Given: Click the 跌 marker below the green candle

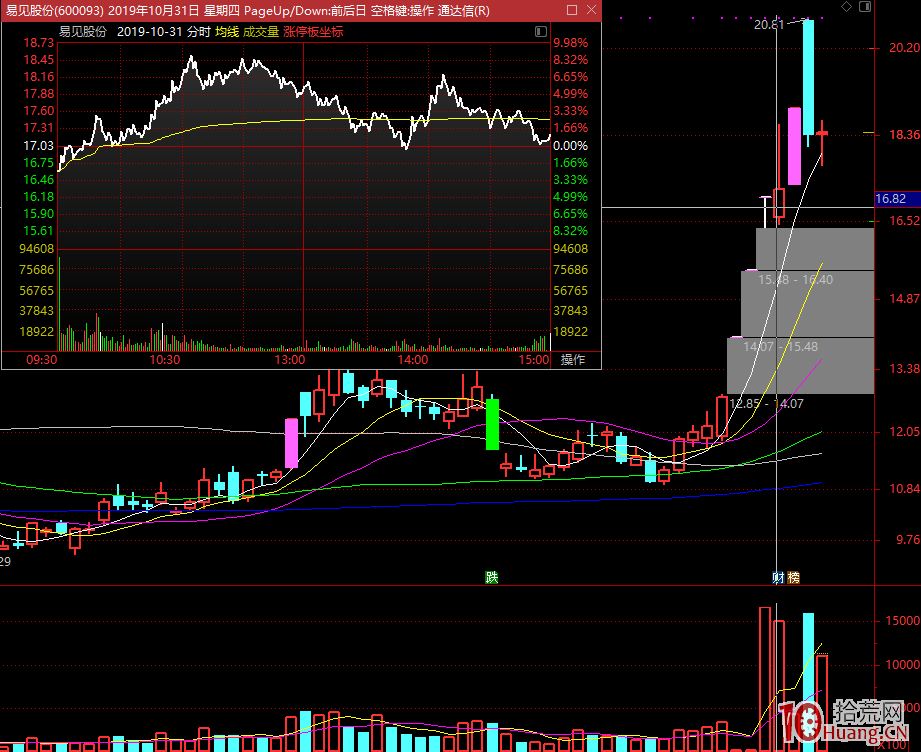Looking at the screenshot, I should coord(491,578).
